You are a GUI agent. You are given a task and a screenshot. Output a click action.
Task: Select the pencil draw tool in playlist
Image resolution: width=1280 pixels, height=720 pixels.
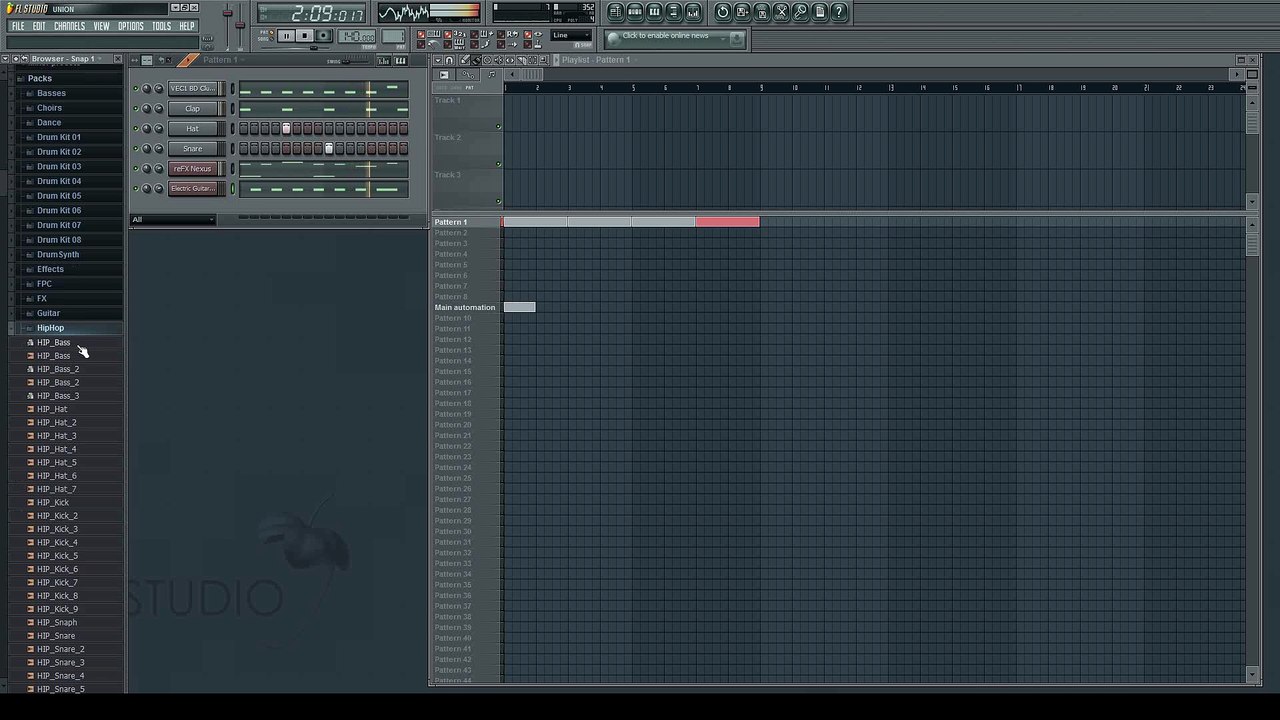(x=464, y=60)
